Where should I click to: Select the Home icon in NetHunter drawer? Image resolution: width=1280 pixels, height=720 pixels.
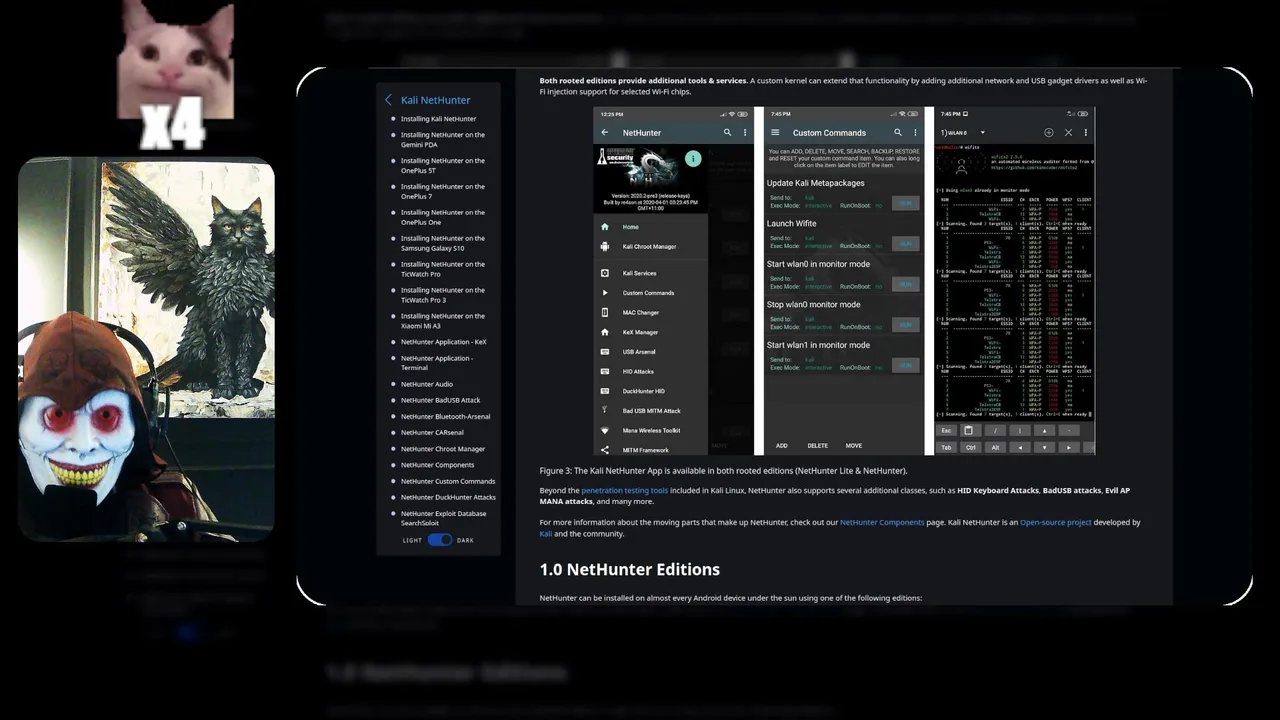coord(604,227)
